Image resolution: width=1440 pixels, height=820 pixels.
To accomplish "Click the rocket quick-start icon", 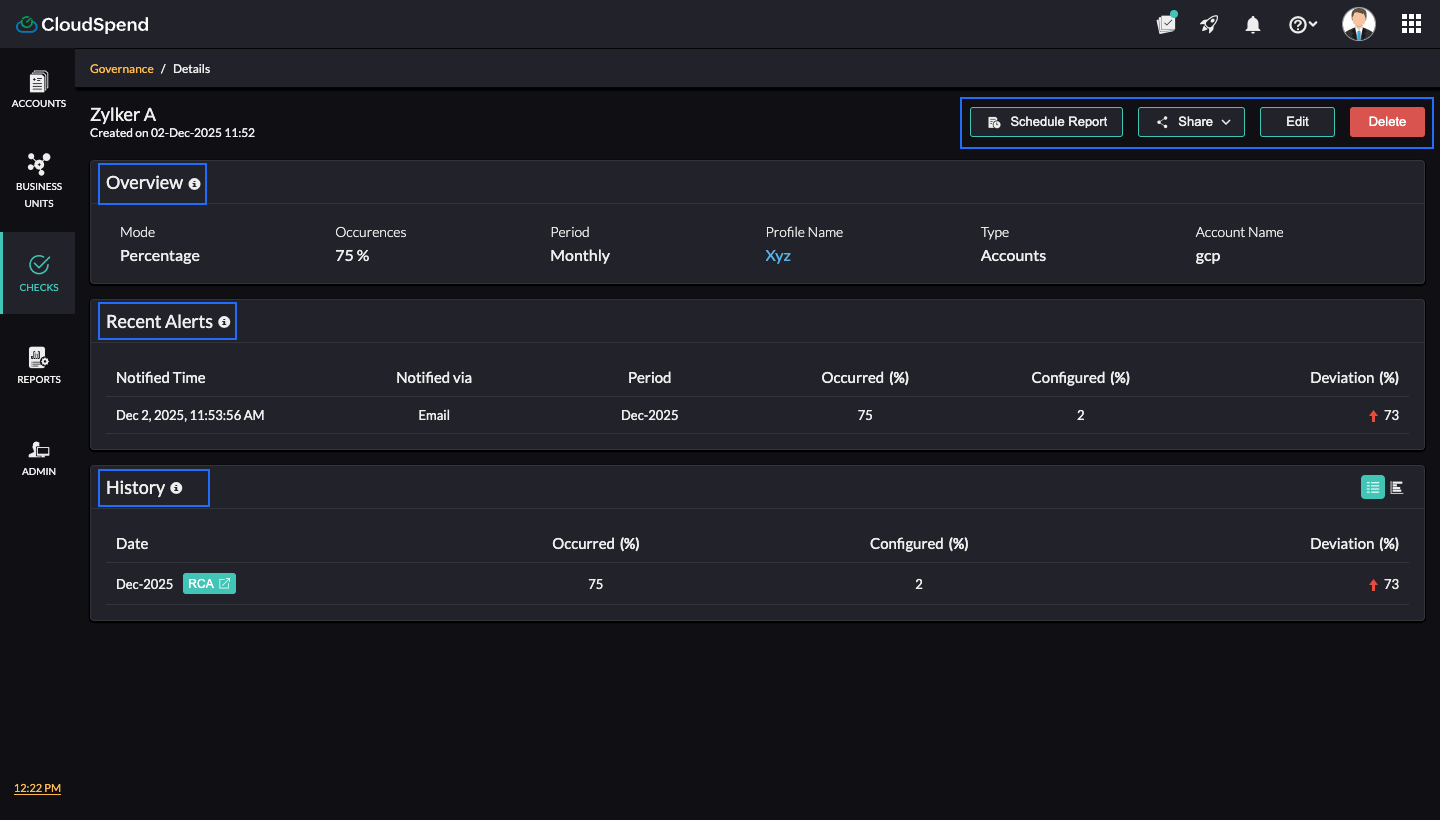I will coord(1210,24).
